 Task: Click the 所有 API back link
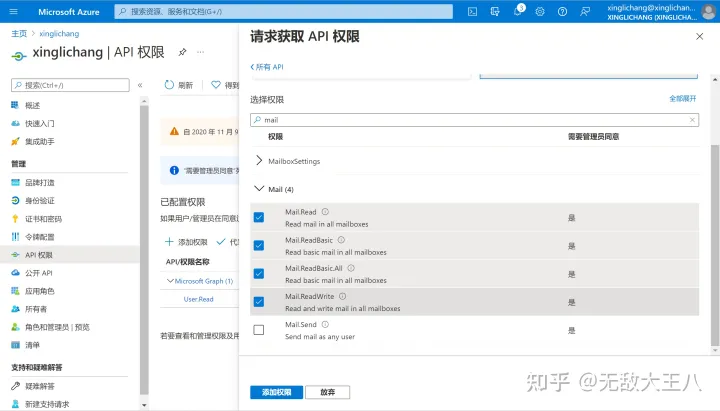click(x=269, y=66)
